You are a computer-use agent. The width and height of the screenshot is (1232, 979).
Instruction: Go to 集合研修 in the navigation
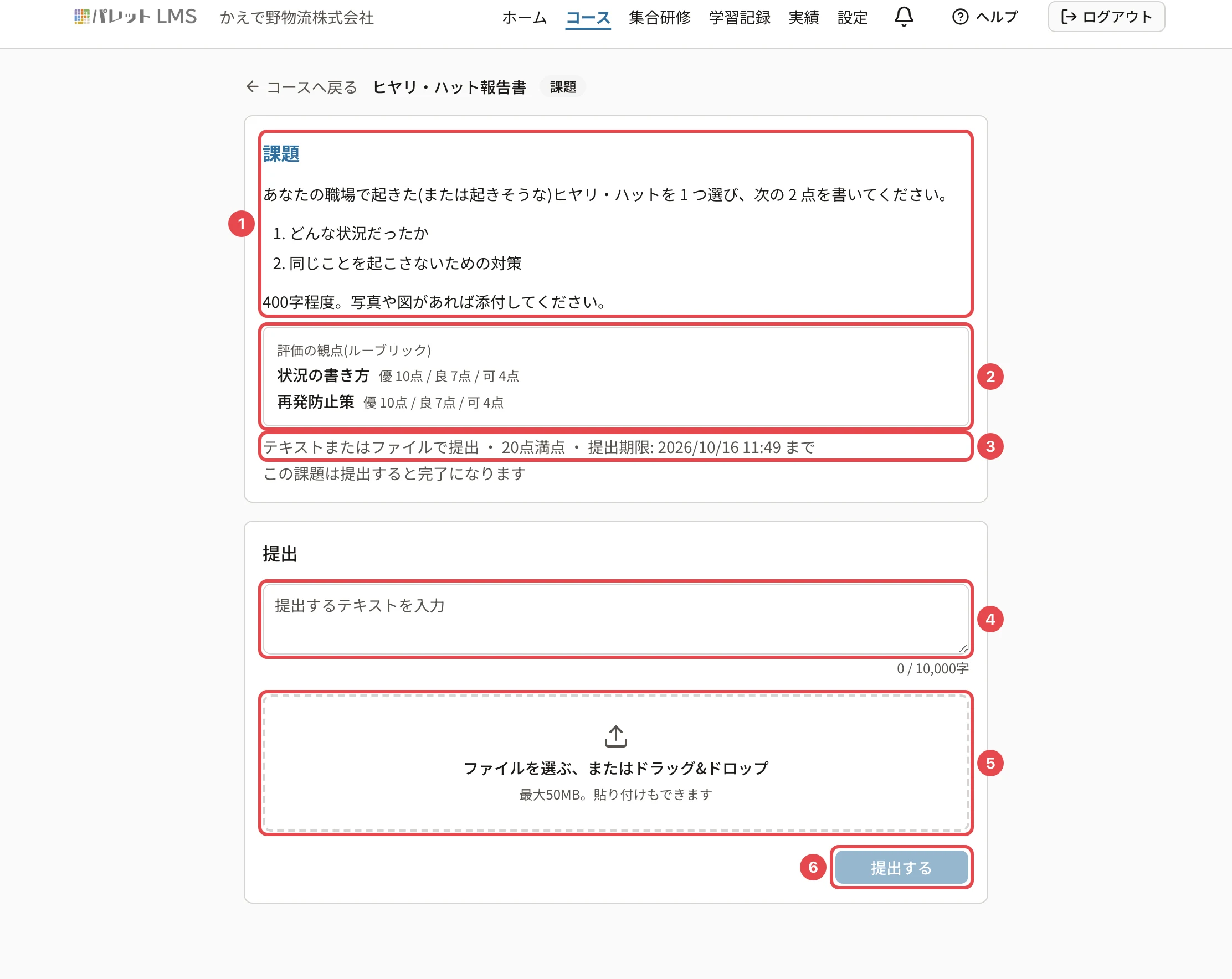click(659, 18)
